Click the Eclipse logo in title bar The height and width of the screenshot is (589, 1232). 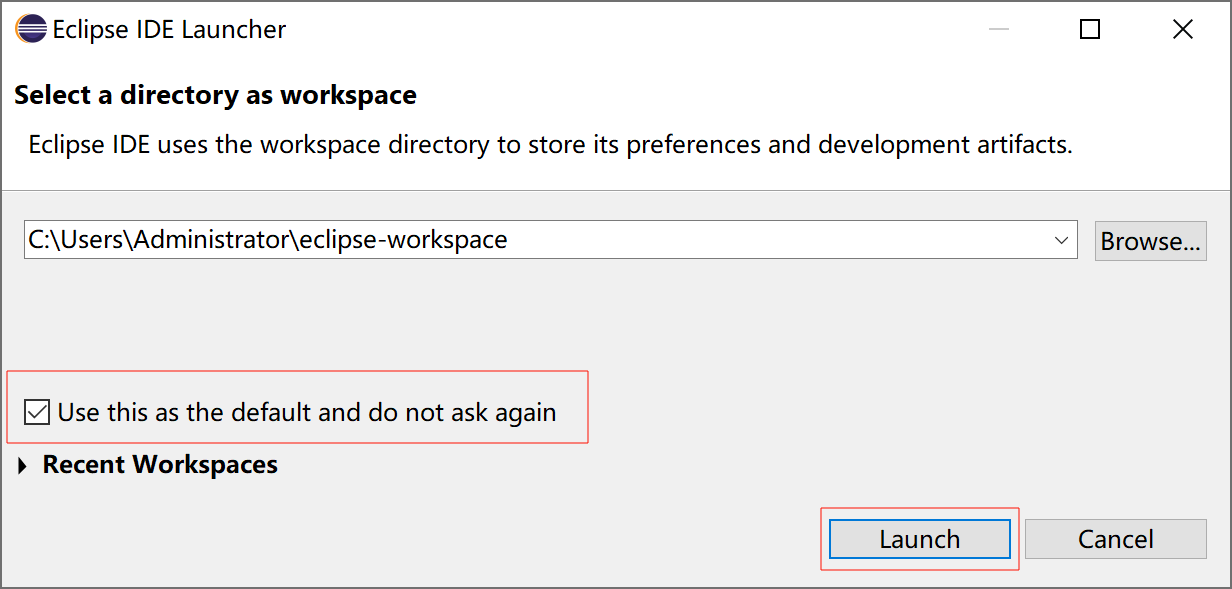click(x=31, y=29)
